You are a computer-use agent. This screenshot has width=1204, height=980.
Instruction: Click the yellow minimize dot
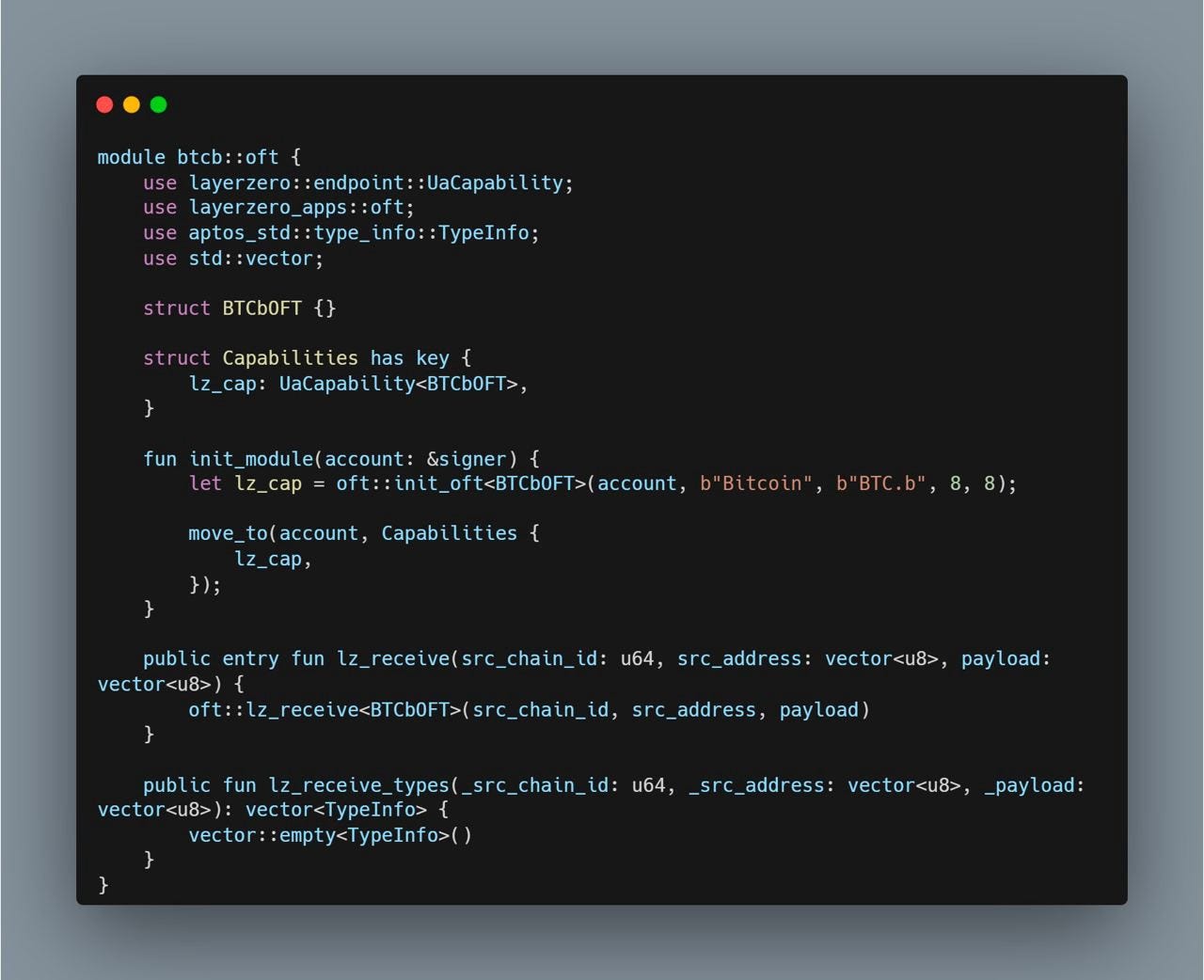point(132,104)
